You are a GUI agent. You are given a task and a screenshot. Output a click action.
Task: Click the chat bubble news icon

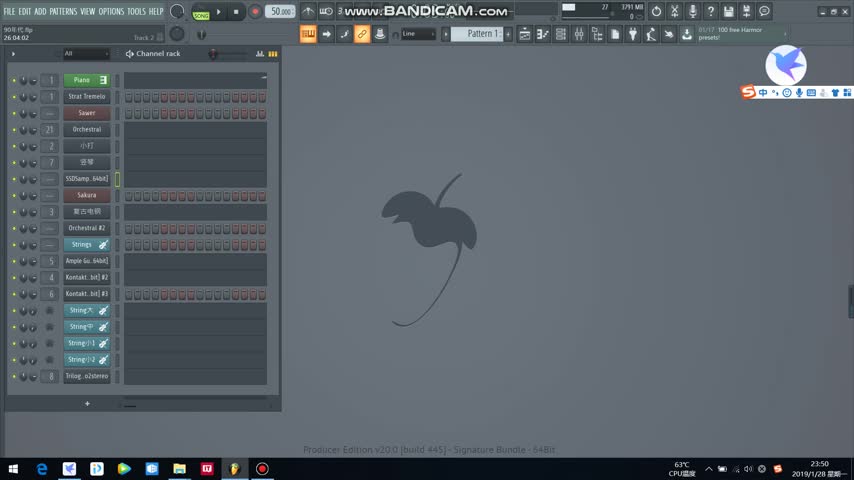point(764,11)
